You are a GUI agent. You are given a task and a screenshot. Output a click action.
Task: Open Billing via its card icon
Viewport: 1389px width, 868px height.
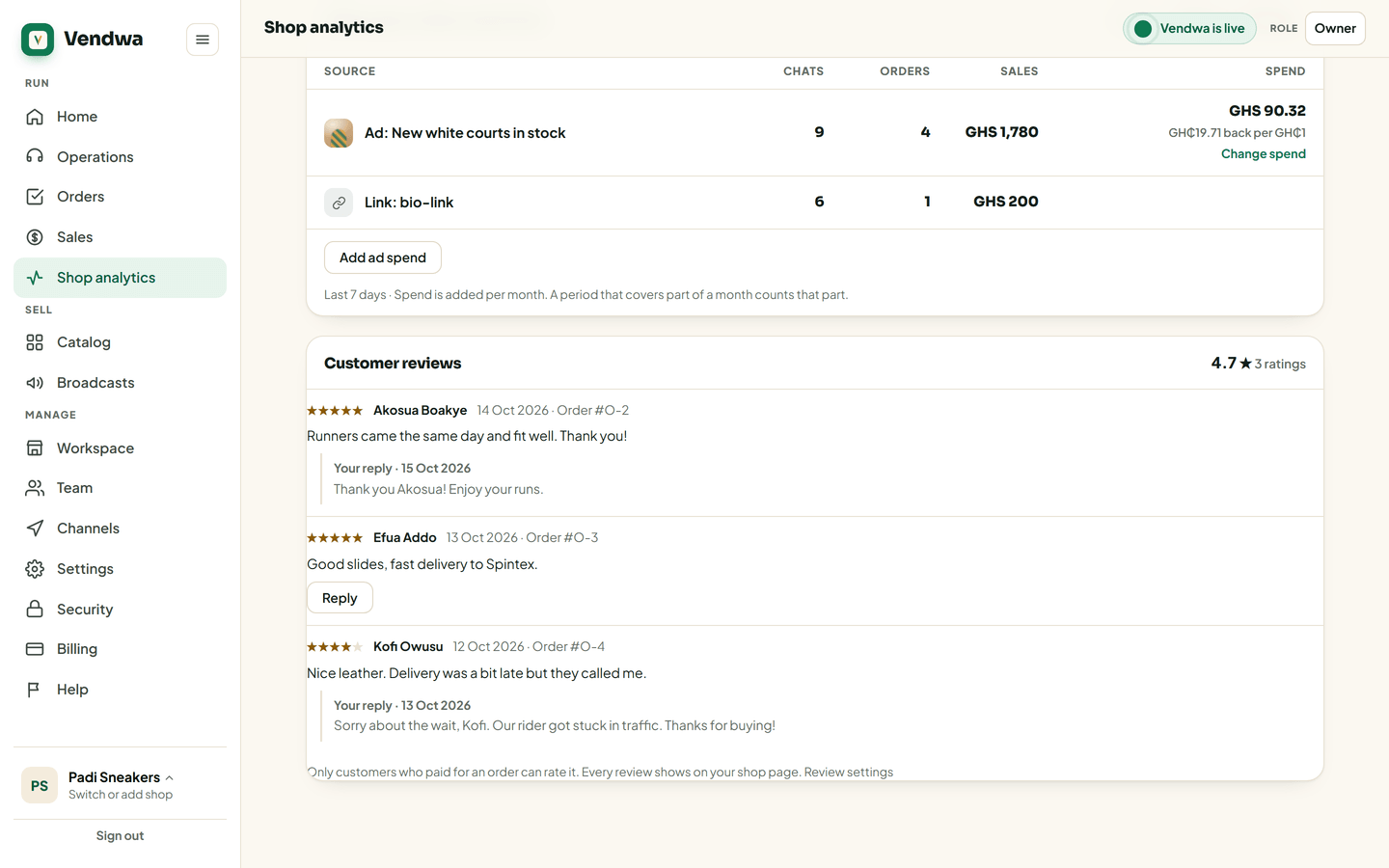point(35,649)
